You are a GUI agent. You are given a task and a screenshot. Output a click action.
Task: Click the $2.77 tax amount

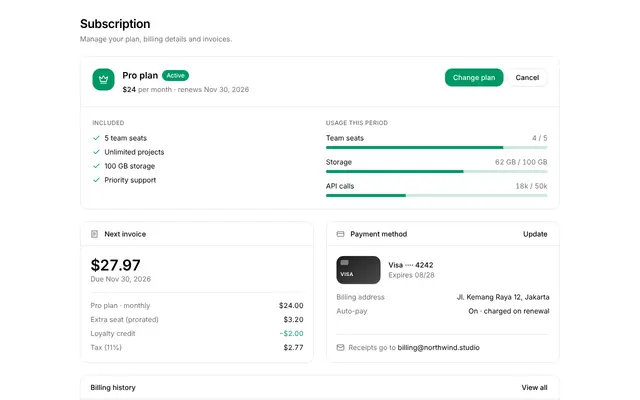[293, 347]
